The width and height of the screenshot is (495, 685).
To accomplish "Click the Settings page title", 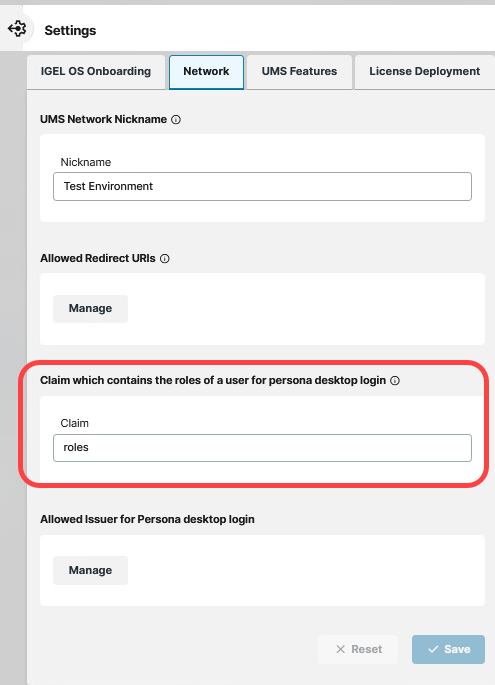I will click(70, 31).
